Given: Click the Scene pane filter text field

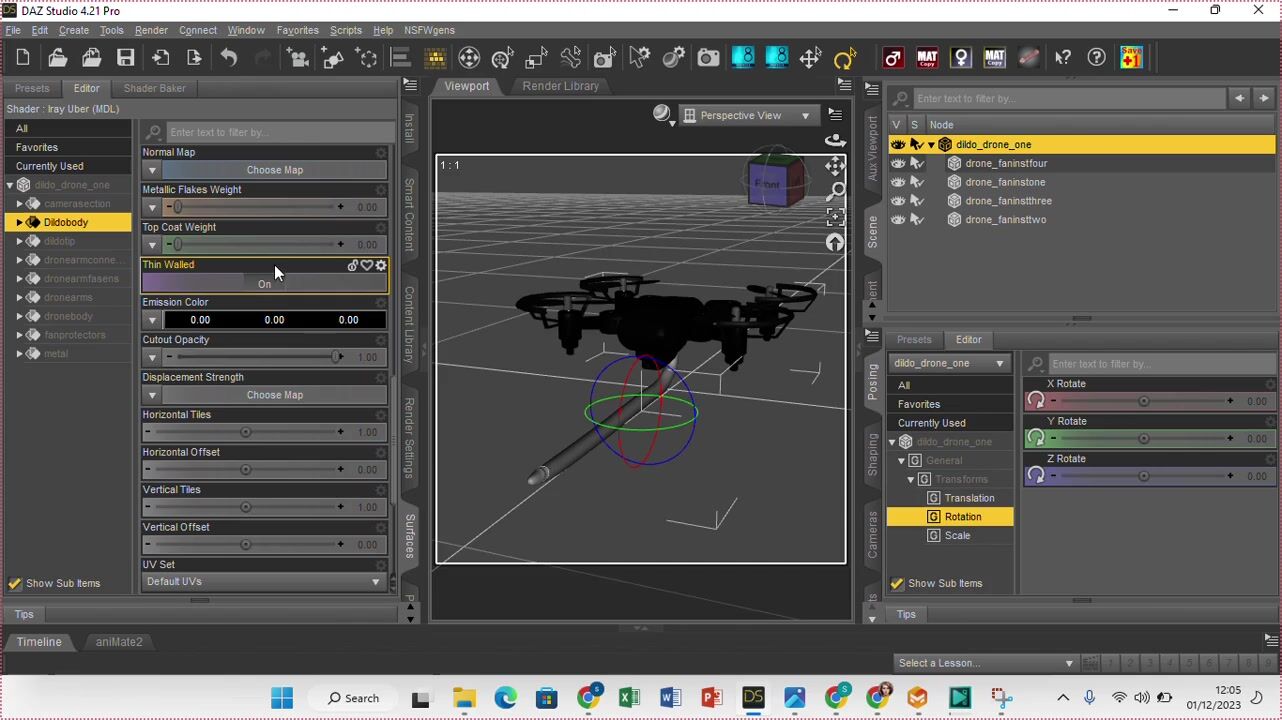Looking at the screenshot, I should click(1068, 98).
